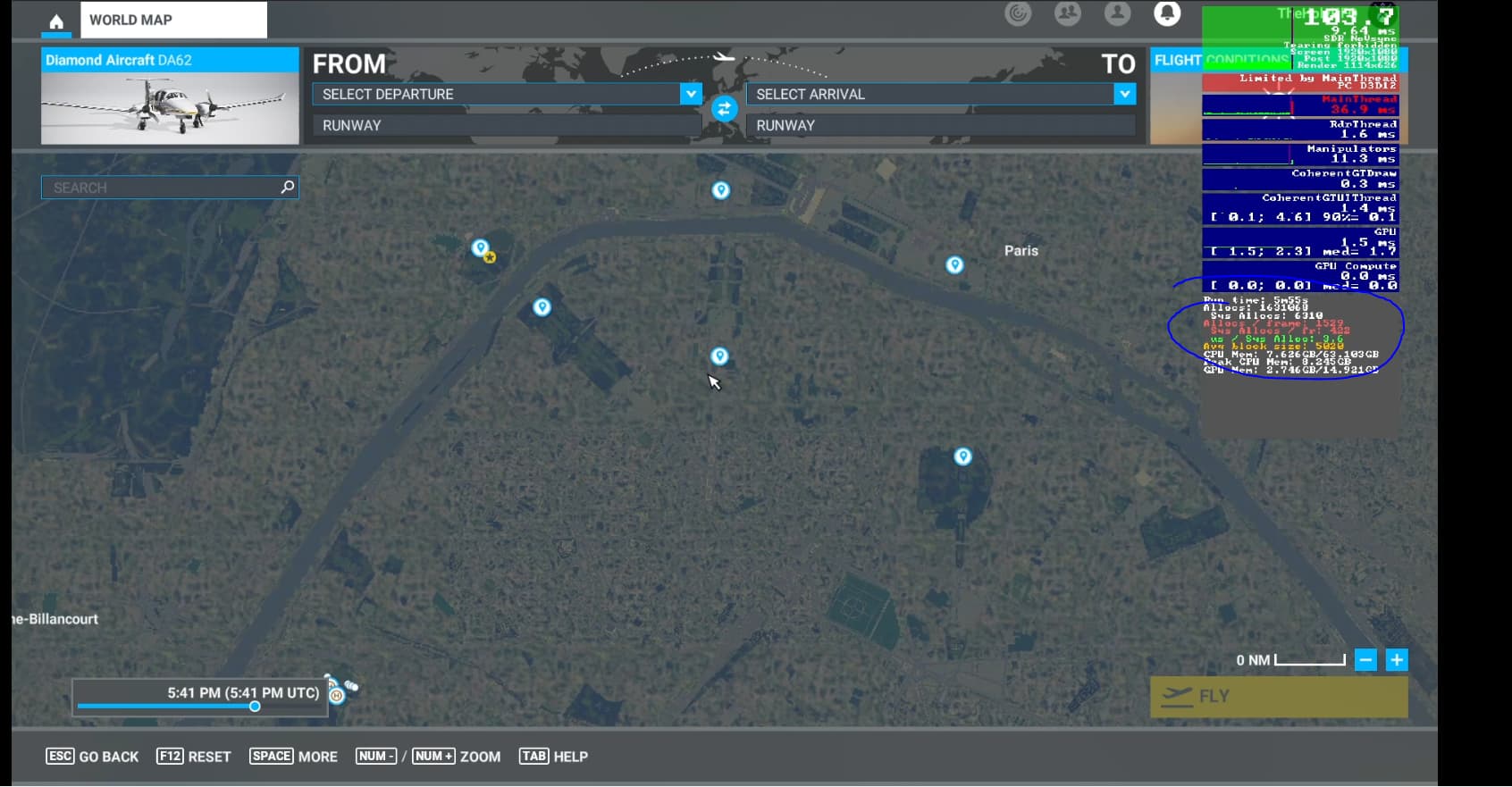Open the user profile icon

click(x=1117, y=13)
